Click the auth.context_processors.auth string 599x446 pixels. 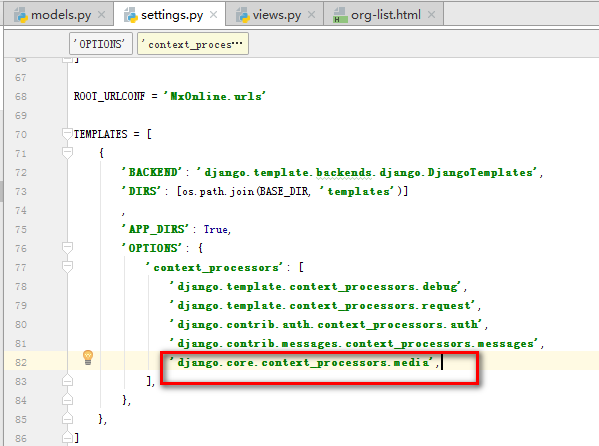click(326, 324)
